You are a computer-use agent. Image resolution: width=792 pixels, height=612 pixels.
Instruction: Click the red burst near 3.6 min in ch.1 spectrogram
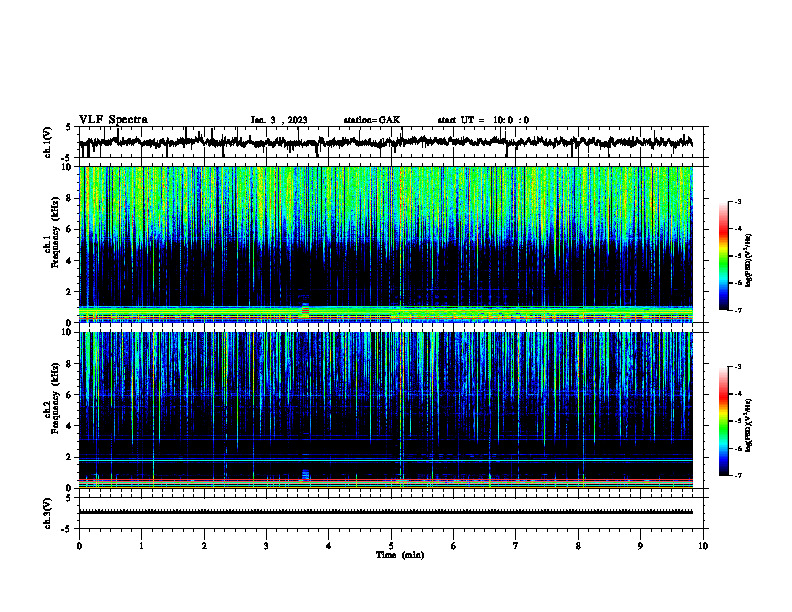(x=305, y=310)
